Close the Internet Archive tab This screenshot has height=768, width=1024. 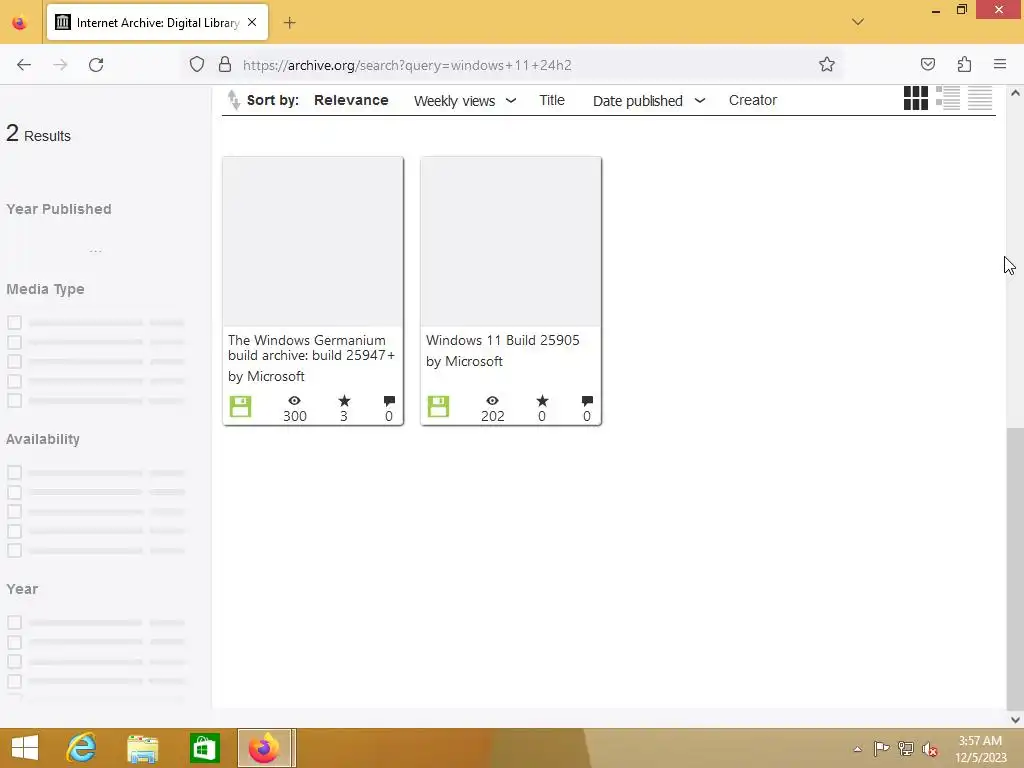pos(252,22)
